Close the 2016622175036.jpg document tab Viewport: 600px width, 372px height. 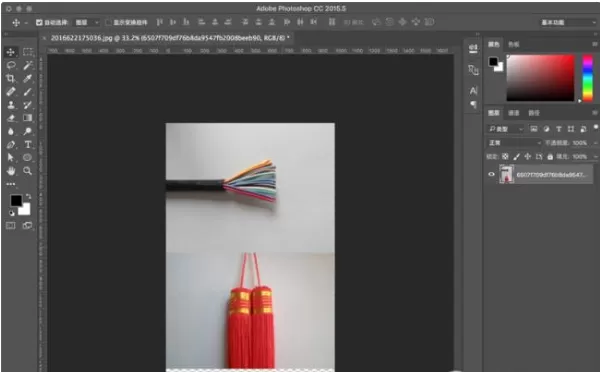tap(44, 38)
